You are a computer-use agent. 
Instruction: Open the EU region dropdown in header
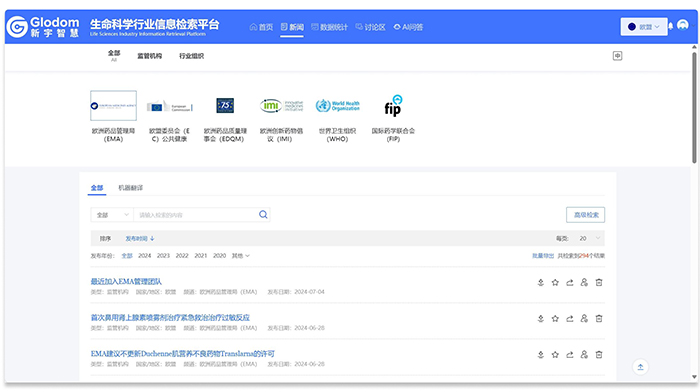pos(644,27)
